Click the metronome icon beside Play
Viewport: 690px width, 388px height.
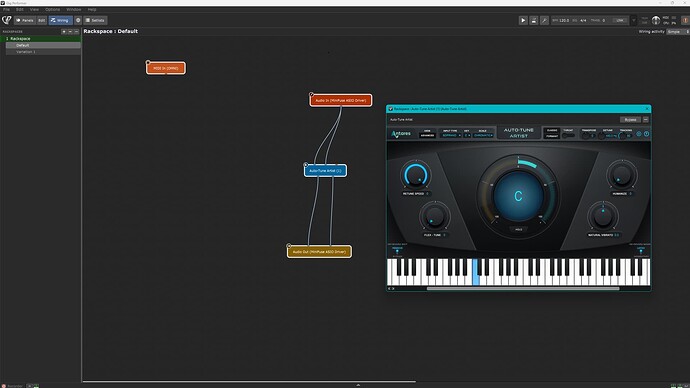(534, 20)
